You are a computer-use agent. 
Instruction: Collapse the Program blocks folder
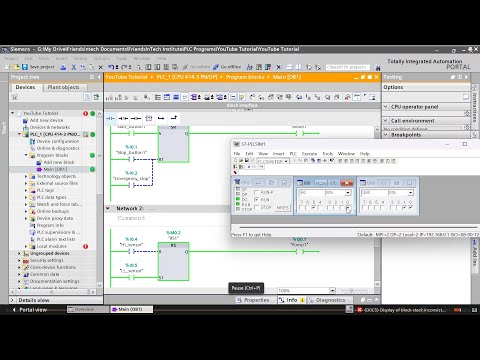[26, 155]
